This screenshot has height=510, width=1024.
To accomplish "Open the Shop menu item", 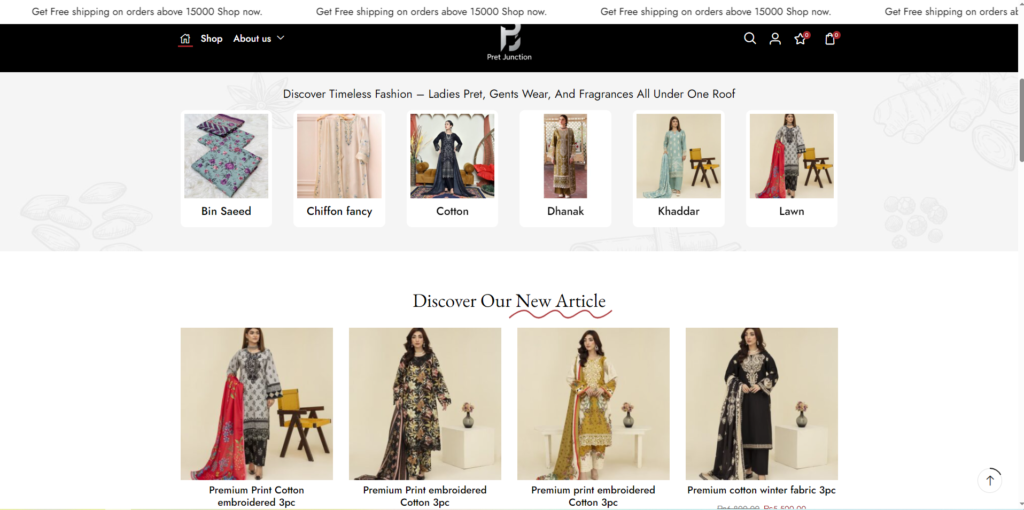I will tap(211, 39).
